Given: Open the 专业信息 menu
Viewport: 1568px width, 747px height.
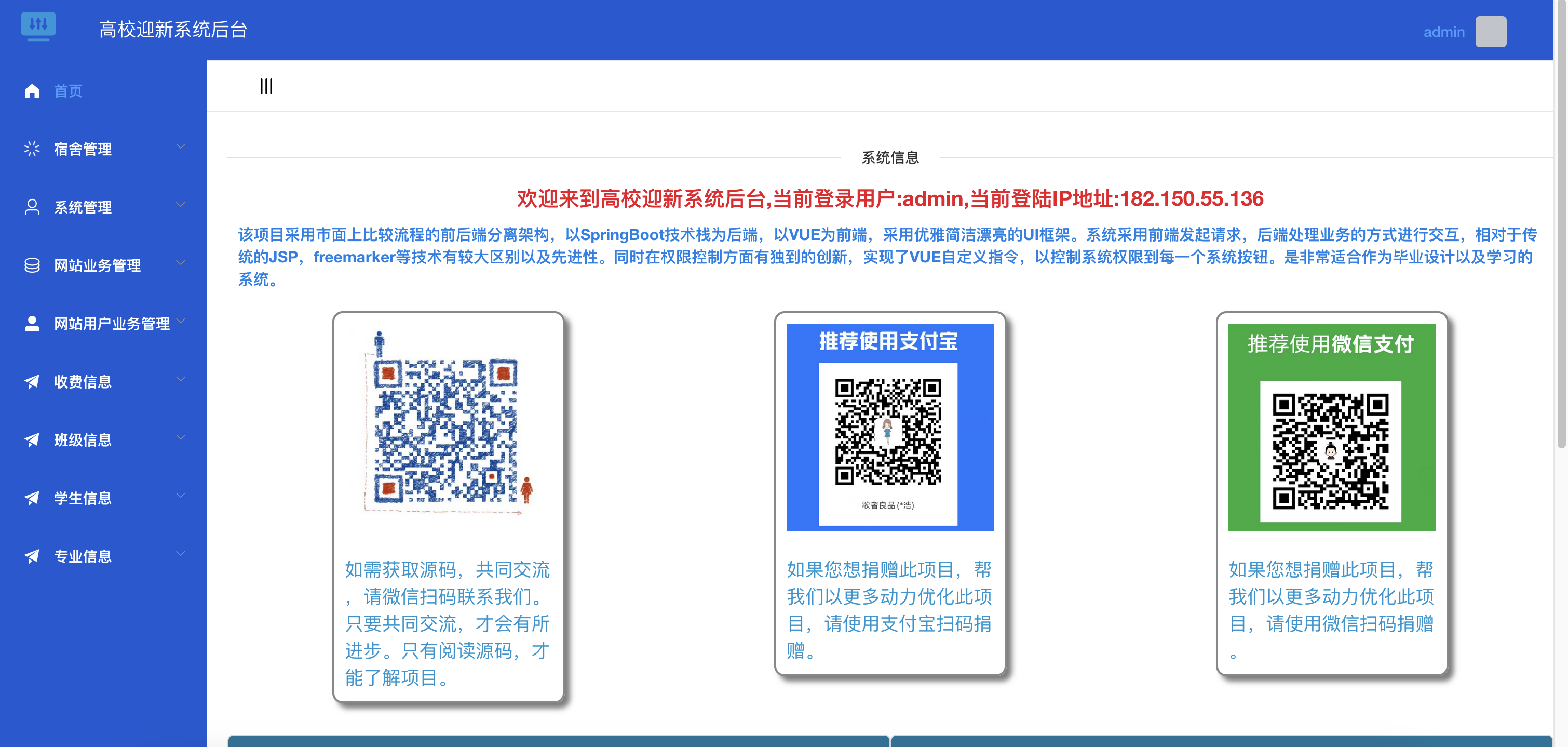Looking at the screenshot, I should point(103,556).
